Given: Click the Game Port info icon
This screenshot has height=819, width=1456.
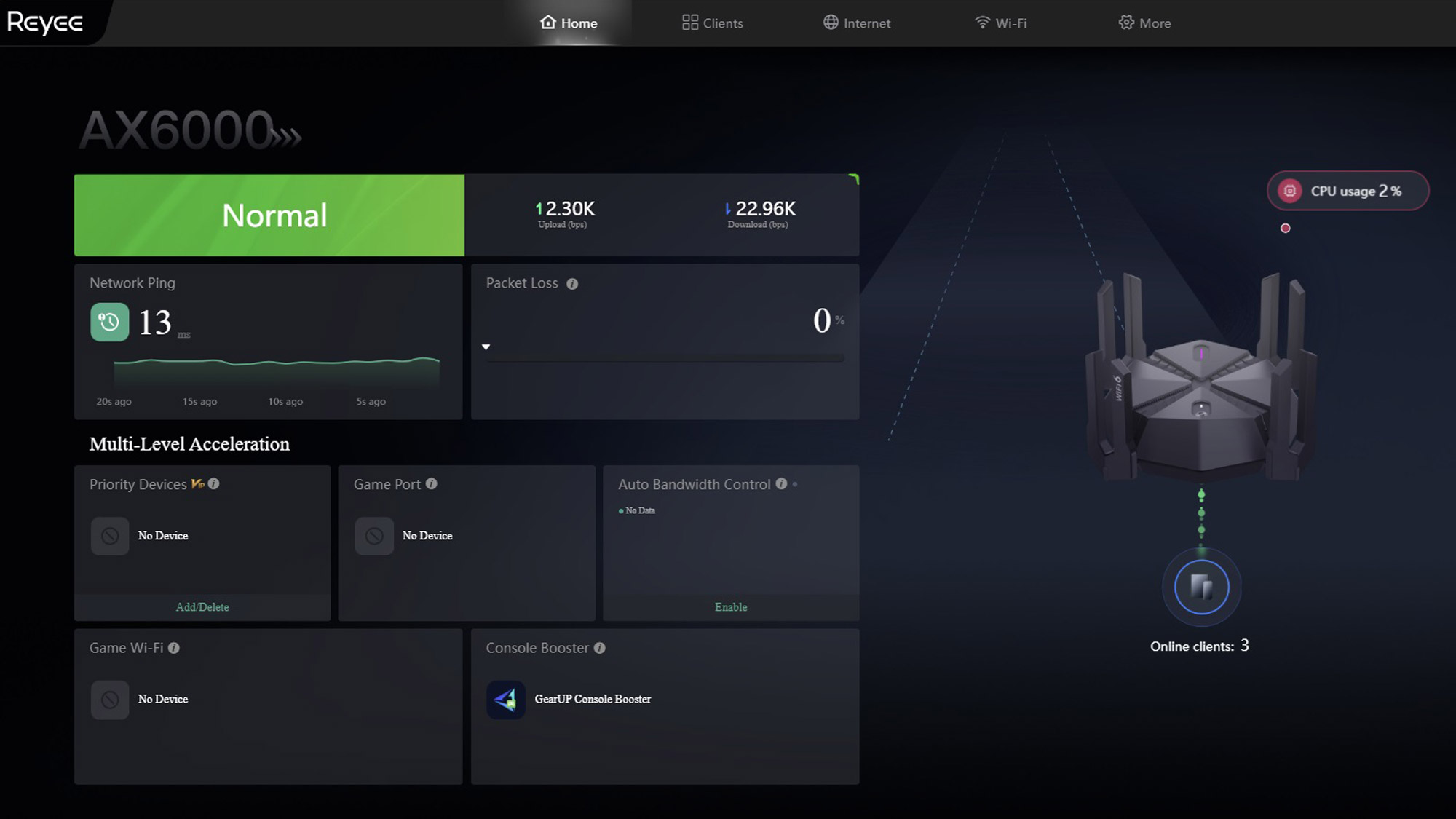Looking at the screenshot, I should point(431,483).
